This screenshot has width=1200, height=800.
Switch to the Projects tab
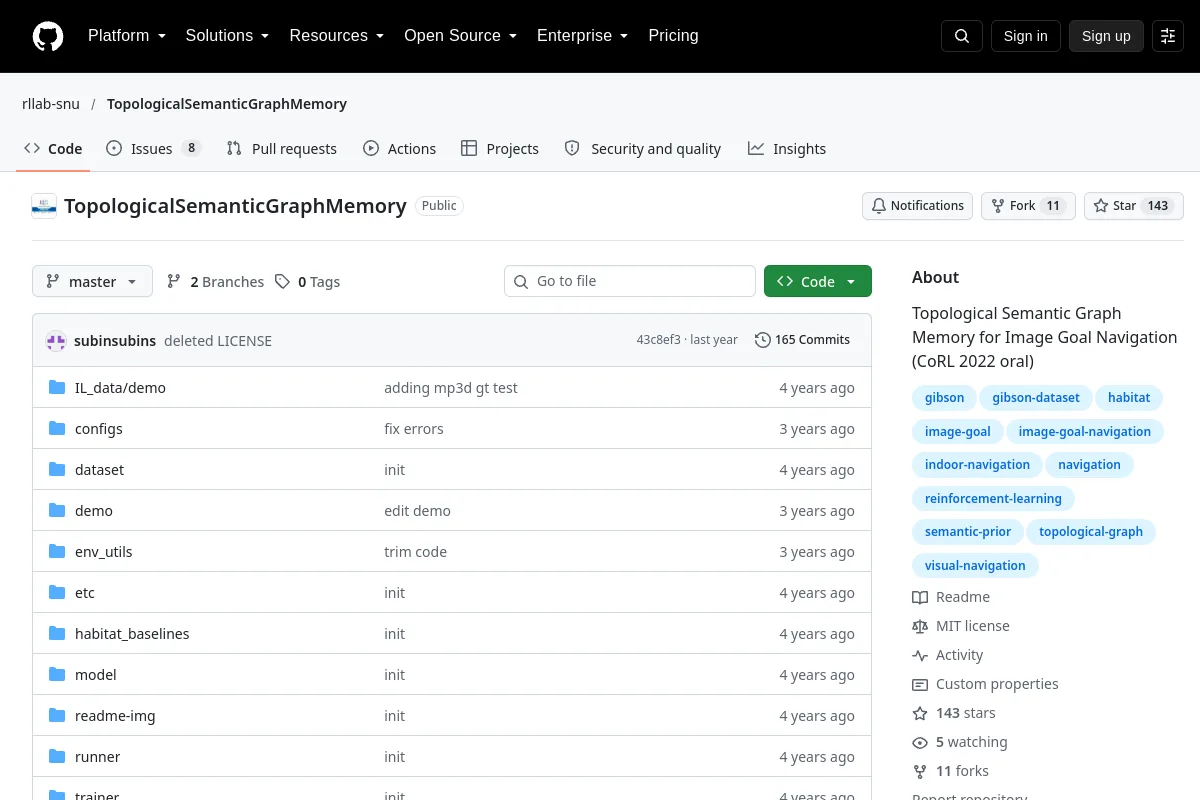pyautogui.click(x=500, y=149)
